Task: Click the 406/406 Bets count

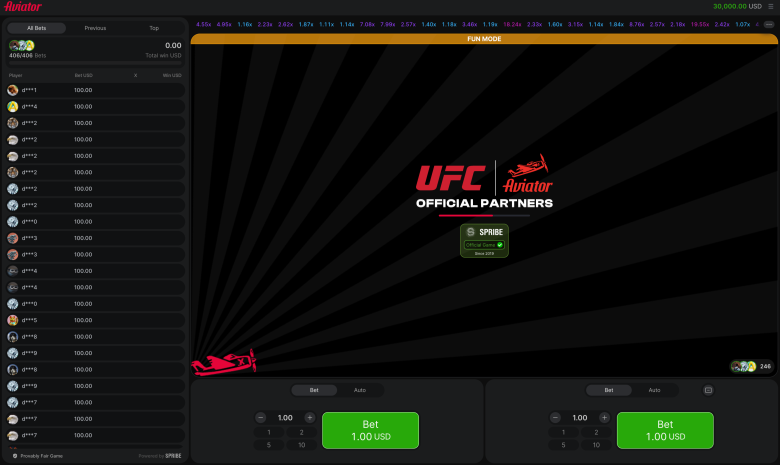Action: point(27,56)
